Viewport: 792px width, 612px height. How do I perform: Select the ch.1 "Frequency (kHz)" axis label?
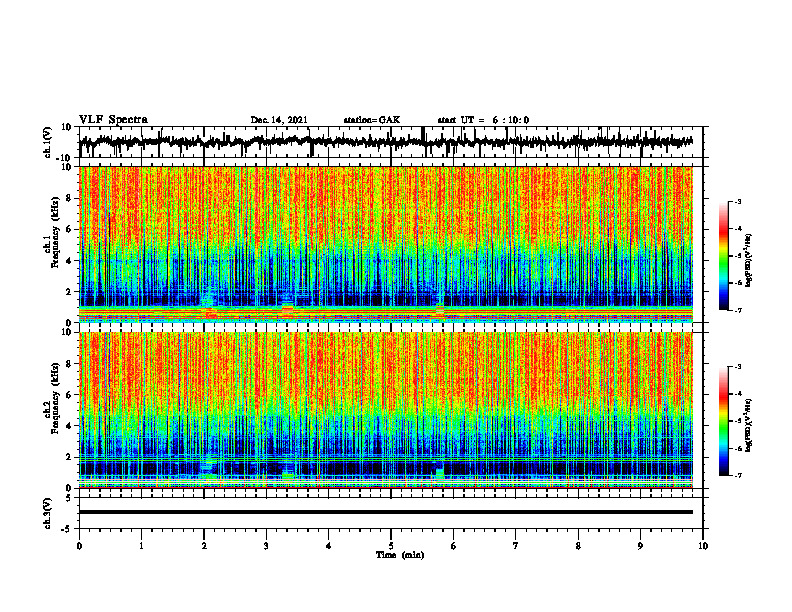tap(56, 233)
